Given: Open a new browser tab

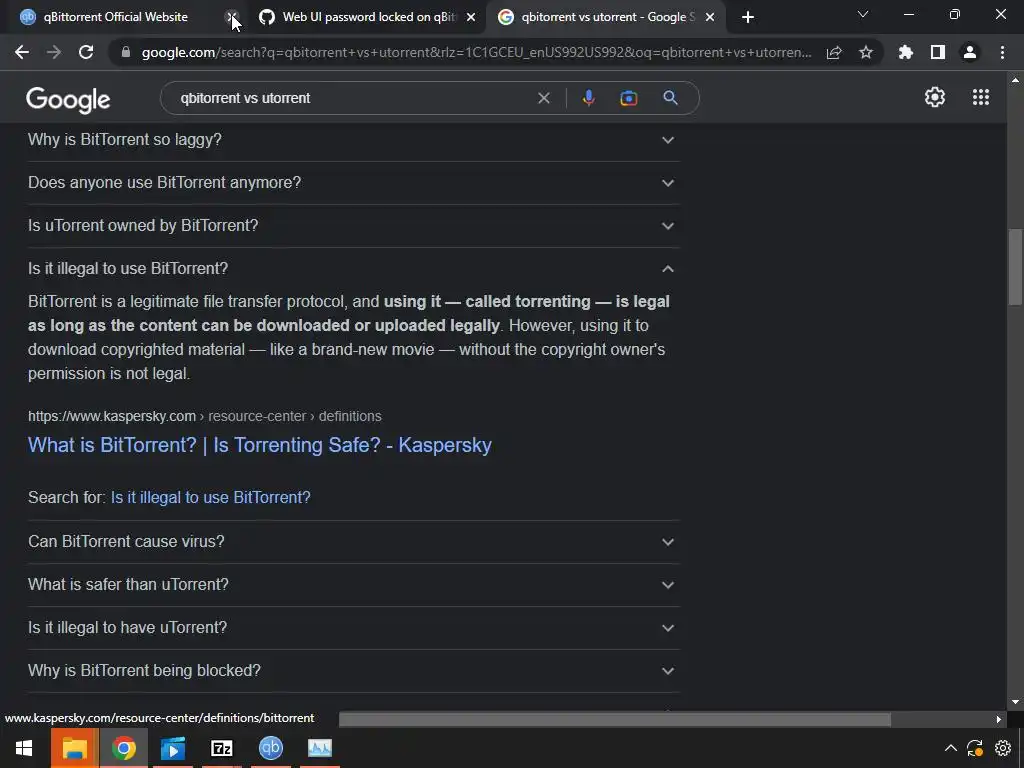Looking at the screenshot, I should point(748,17).
